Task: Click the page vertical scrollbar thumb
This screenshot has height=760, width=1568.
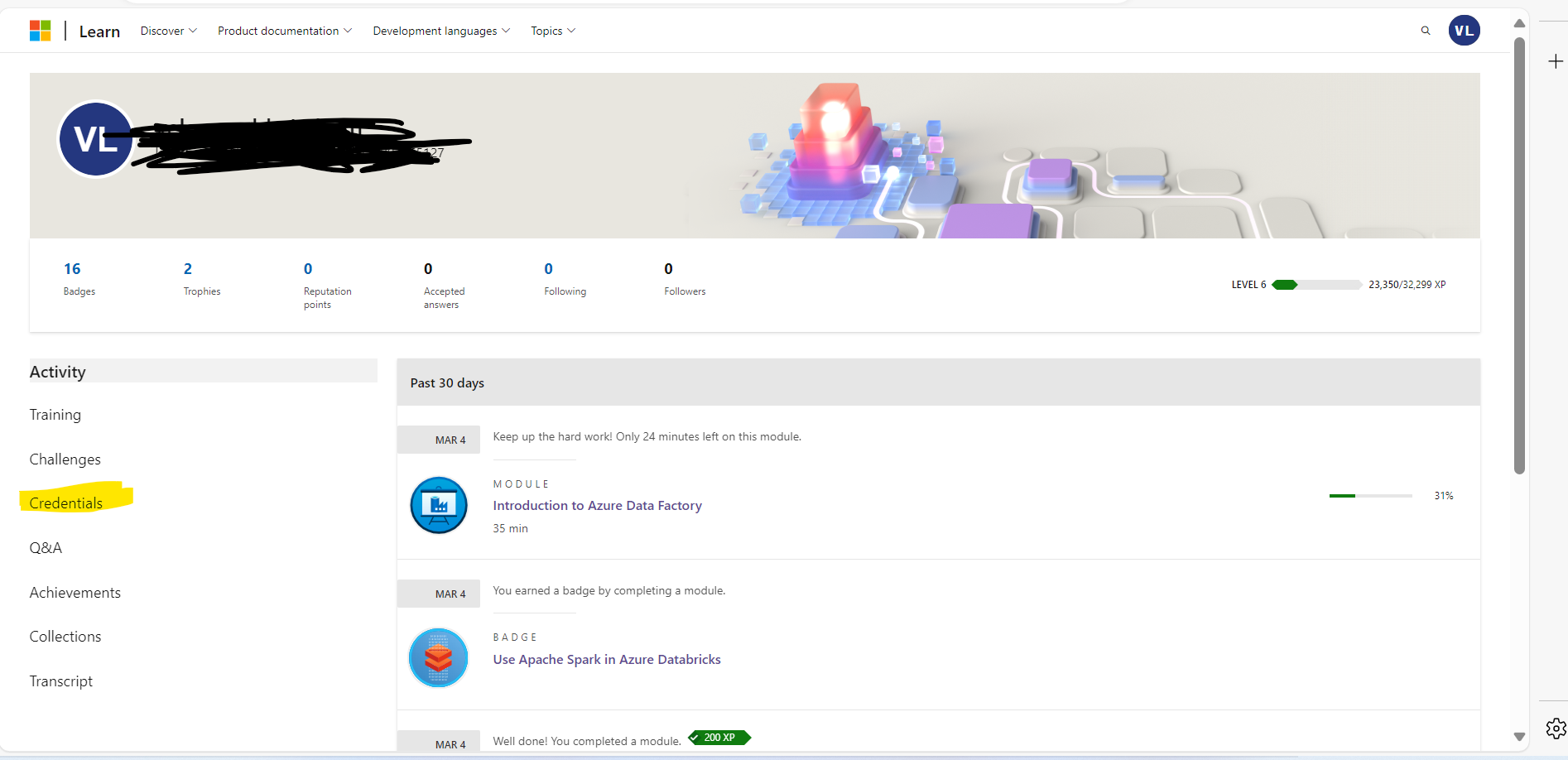Action: coord(1519,256)
